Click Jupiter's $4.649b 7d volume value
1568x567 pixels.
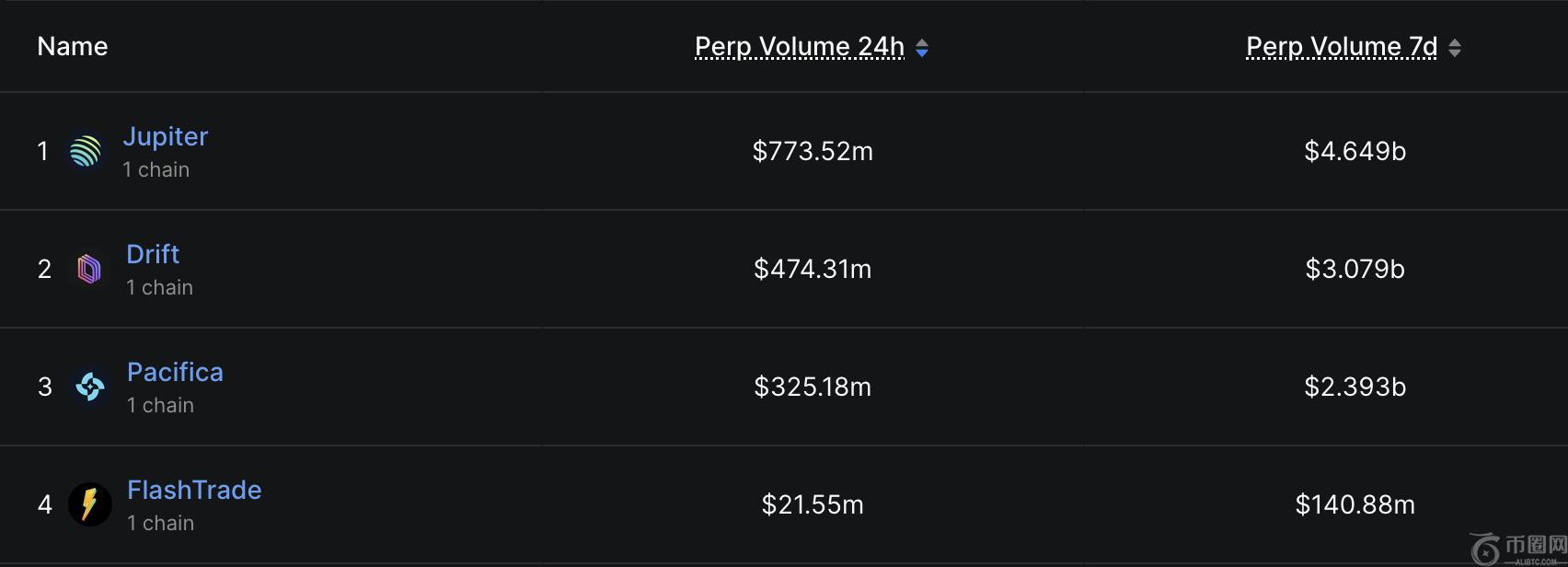click(x=1355, y=151)
